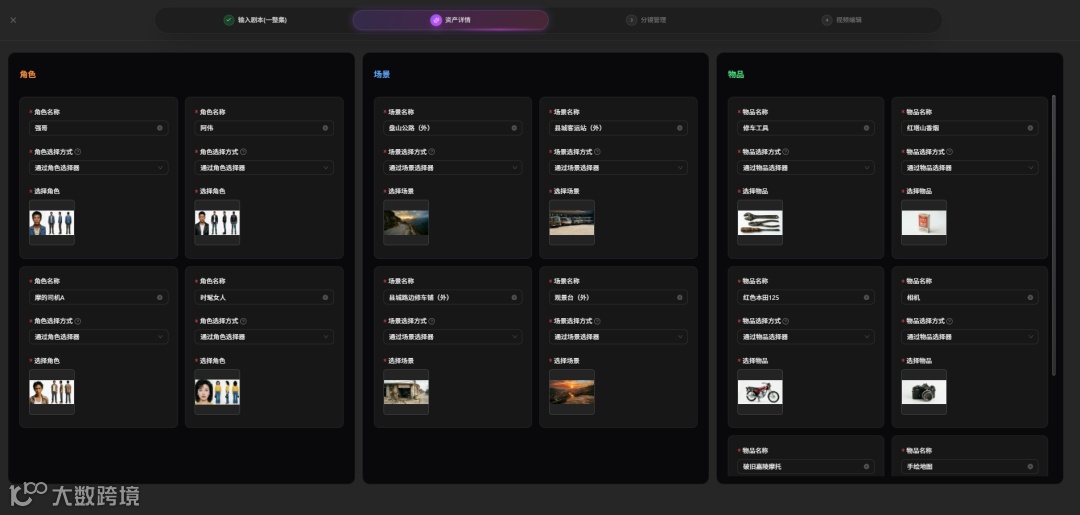Screen dimensions: 1080x515
Task: Clear the 县城路边修车铺（外） scene name
Action: pos(514,297)
